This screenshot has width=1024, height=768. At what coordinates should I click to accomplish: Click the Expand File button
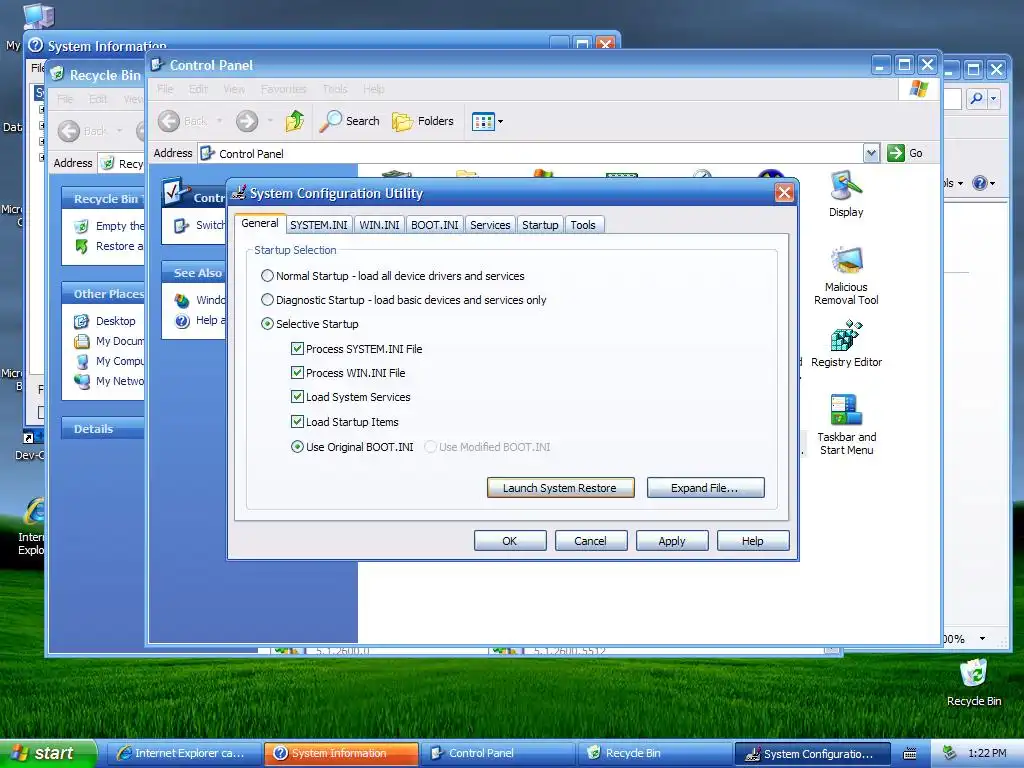pos(705,488)
